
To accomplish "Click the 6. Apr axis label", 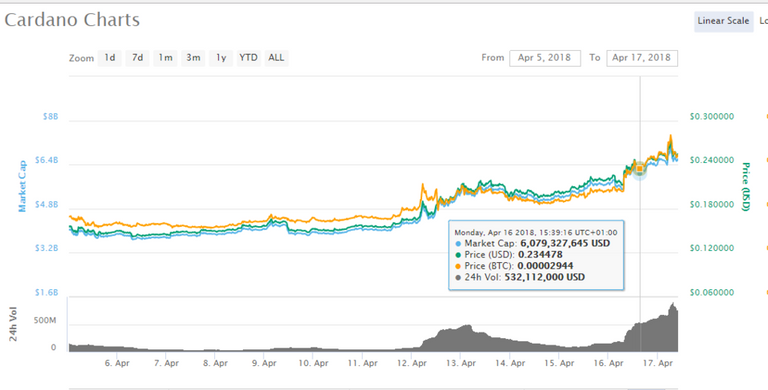I will [x=117, y=363].
